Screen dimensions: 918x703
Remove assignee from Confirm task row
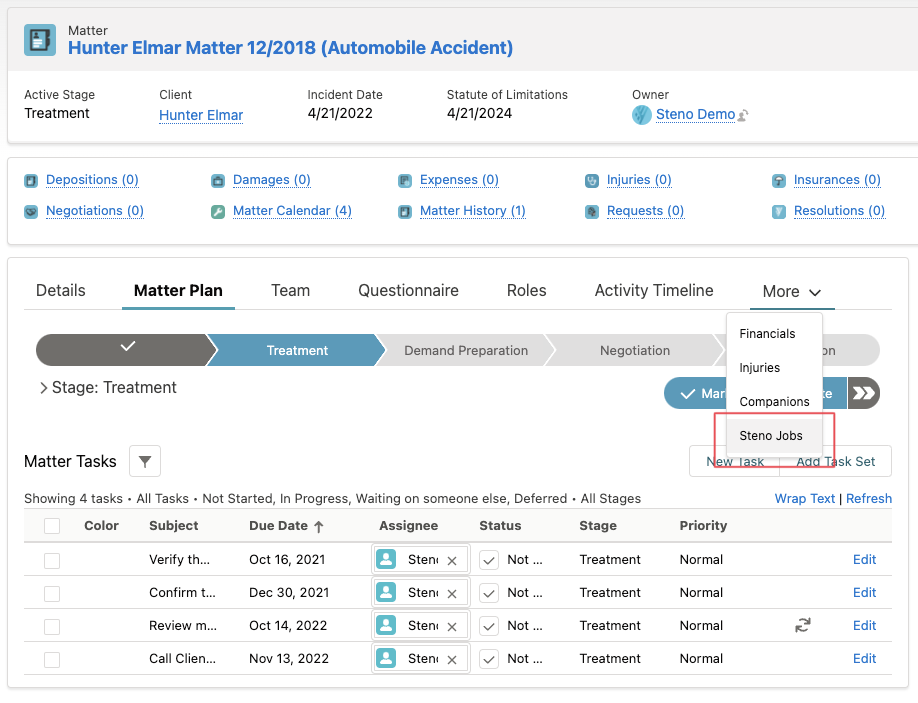point(452,594)
